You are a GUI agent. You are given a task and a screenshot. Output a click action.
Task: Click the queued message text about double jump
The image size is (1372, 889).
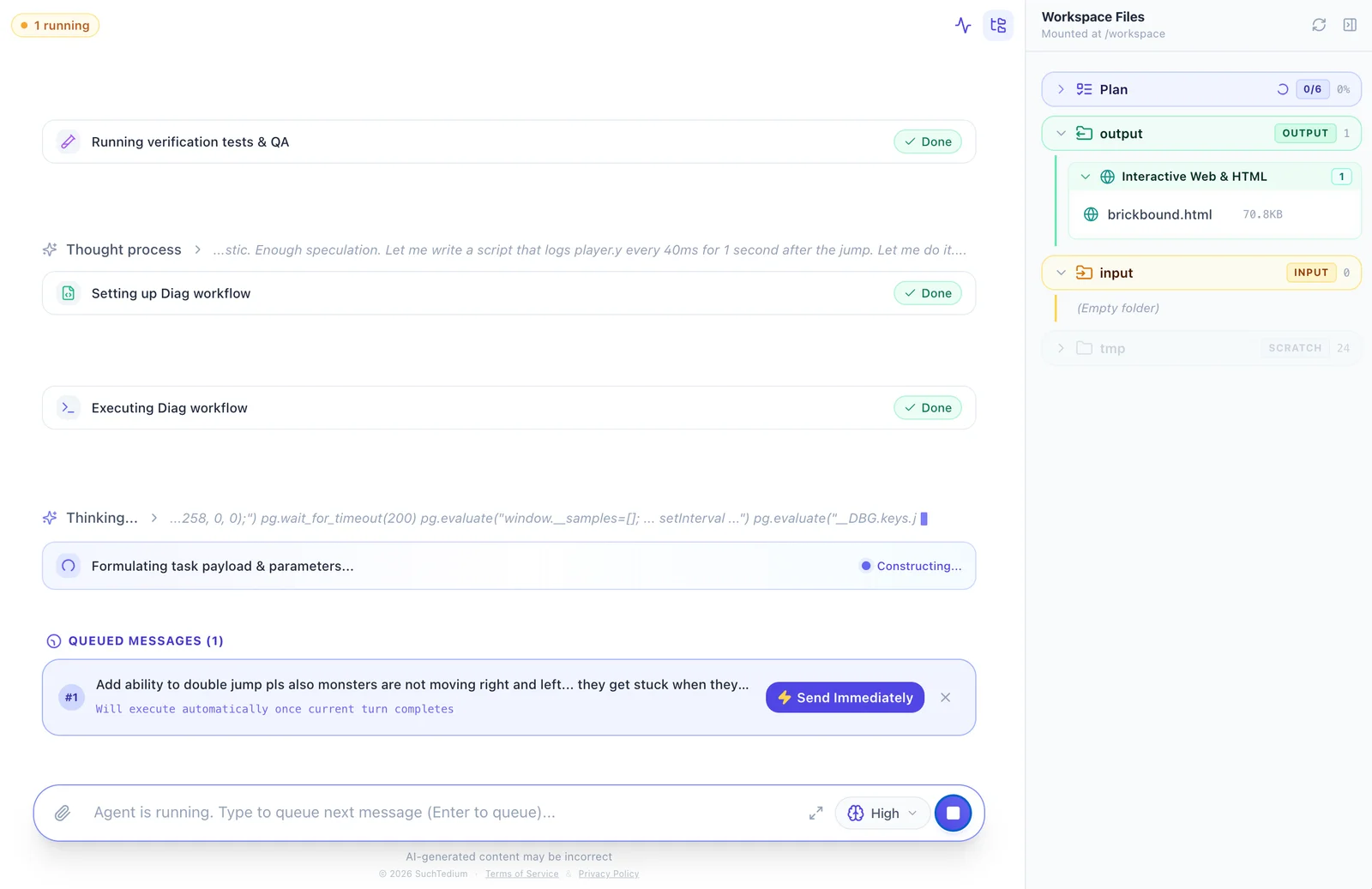pos(422,684)
